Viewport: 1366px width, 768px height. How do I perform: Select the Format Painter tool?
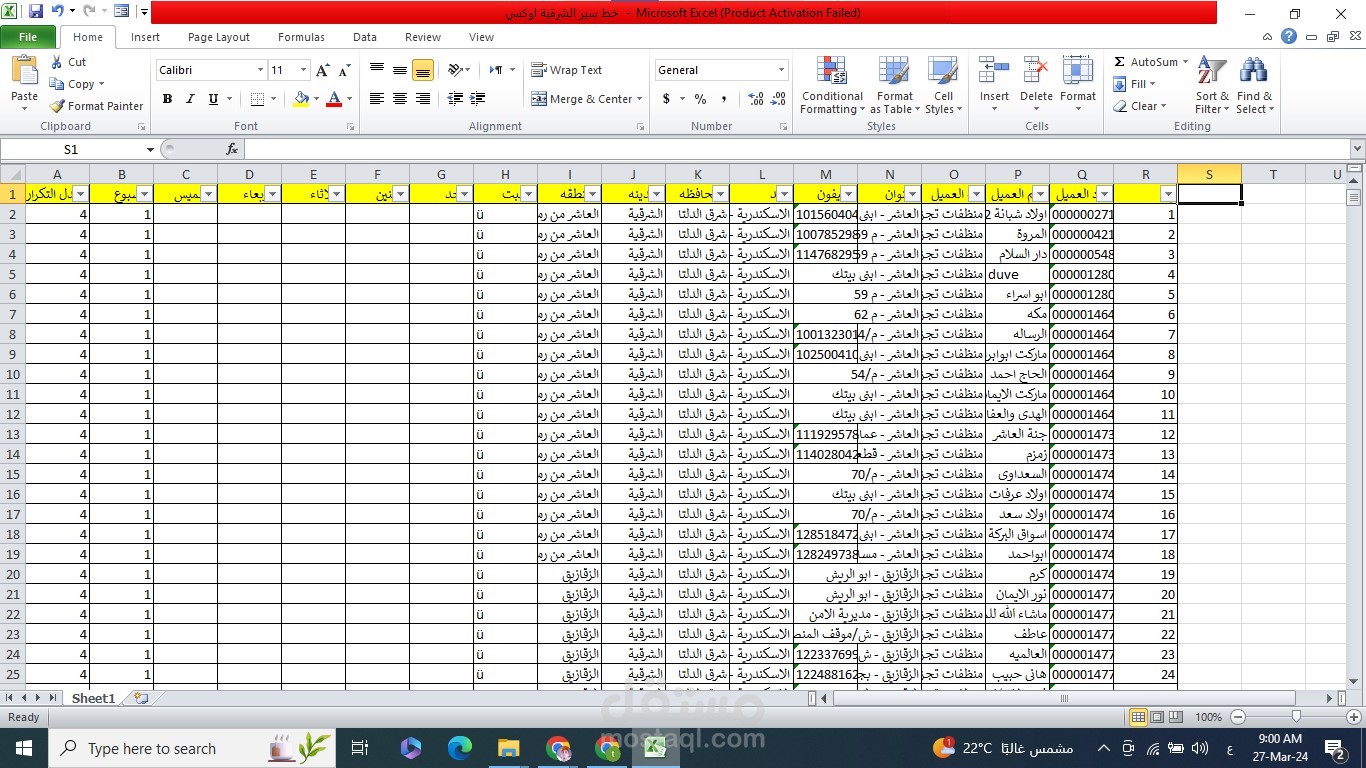[x=97, y=106]
